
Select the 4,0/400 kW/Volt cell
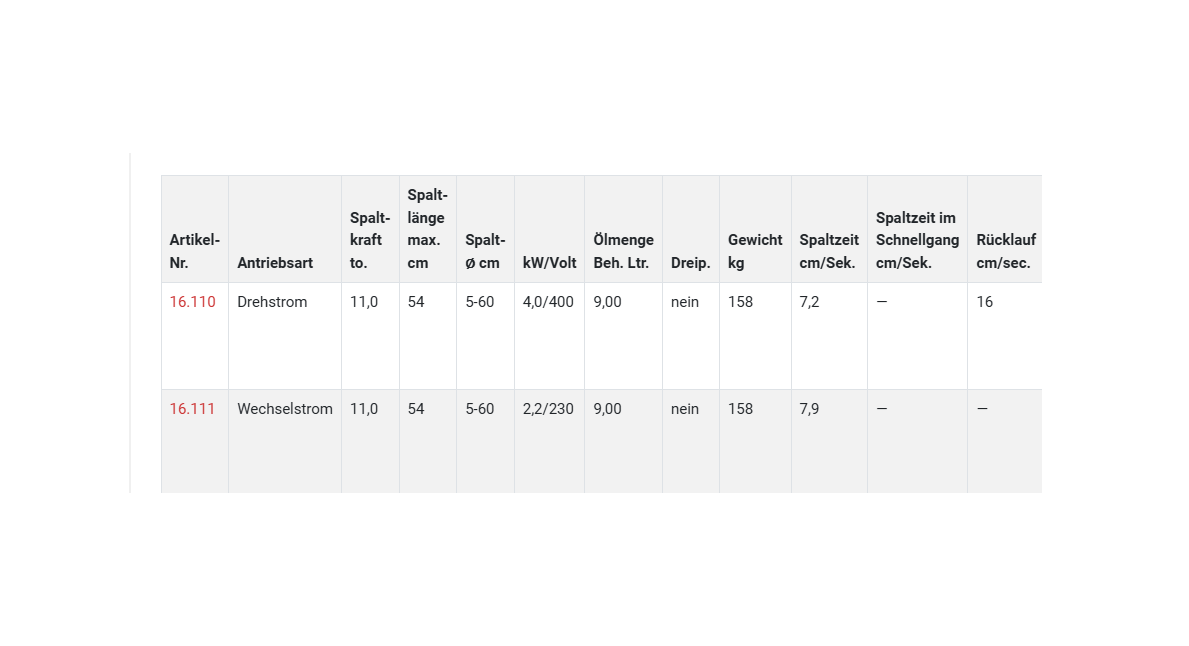(x=548, y=302)
